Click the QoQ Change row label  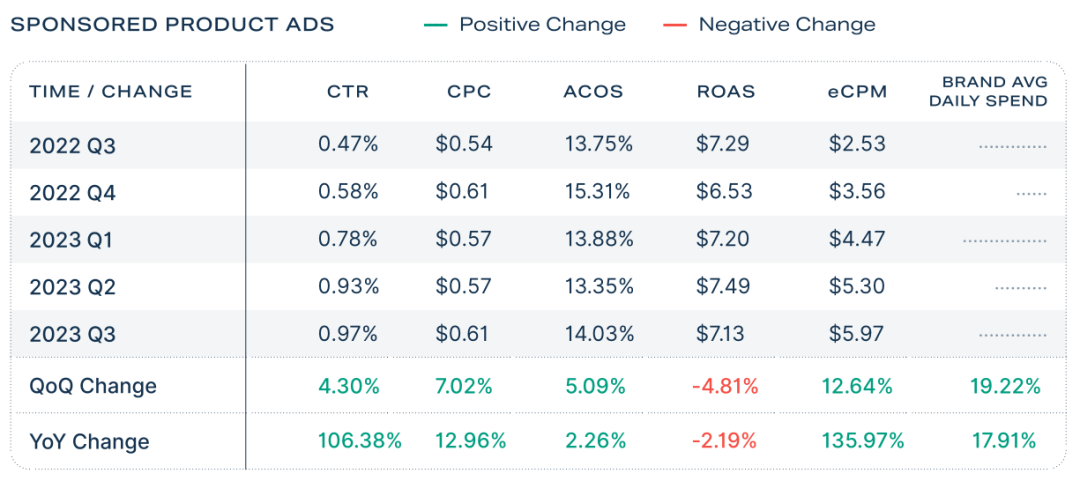pos(93,386)
